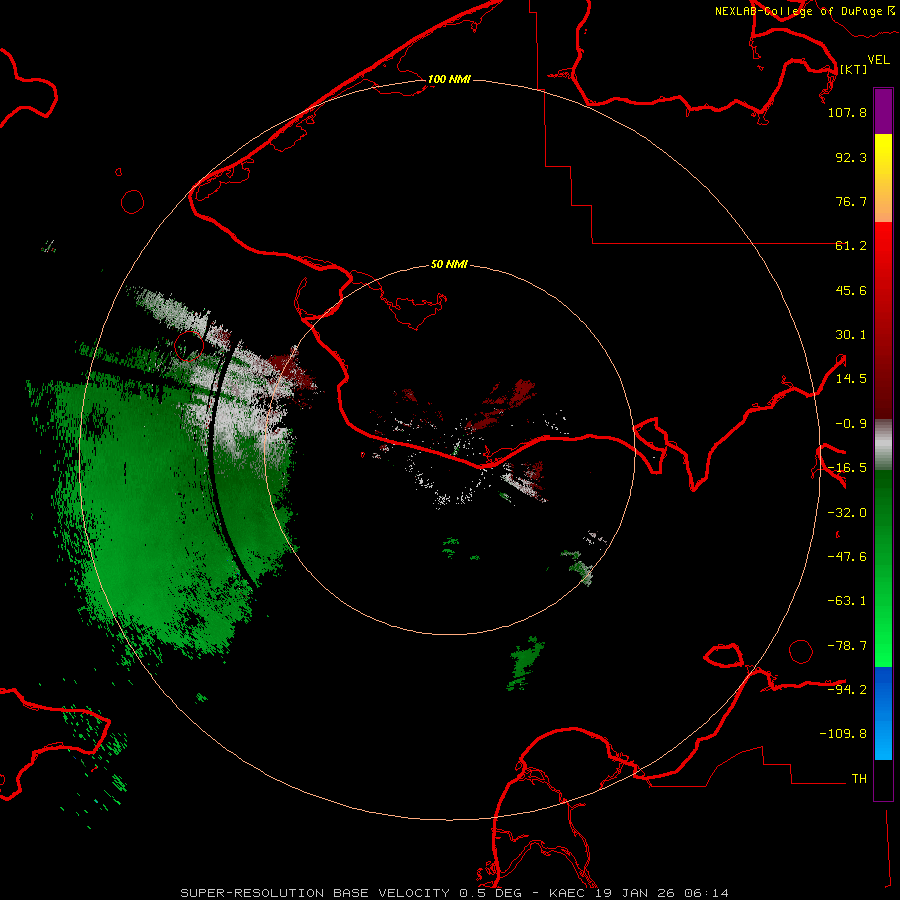Click the -0.9 legend value
900x900 pixels.
click(851, 424)
